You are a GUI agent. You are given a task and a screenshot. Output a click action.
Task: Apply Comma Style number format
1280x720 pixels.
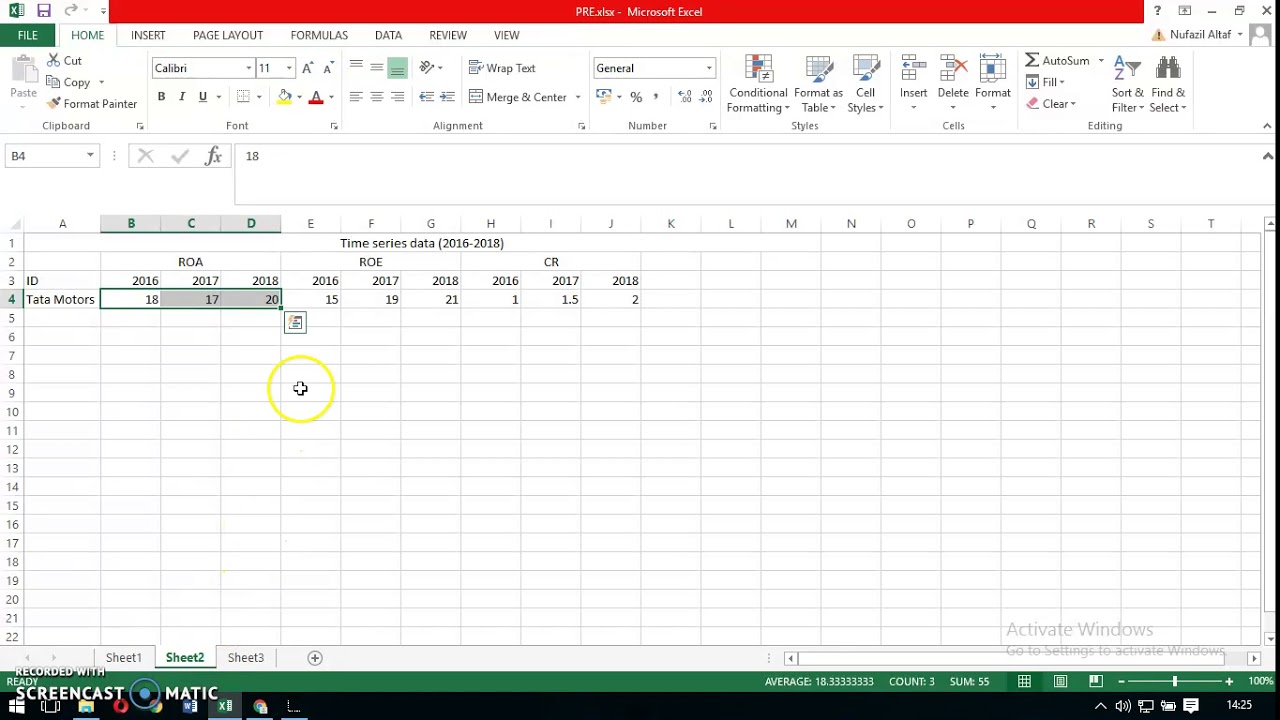click(x=656, y=97)
